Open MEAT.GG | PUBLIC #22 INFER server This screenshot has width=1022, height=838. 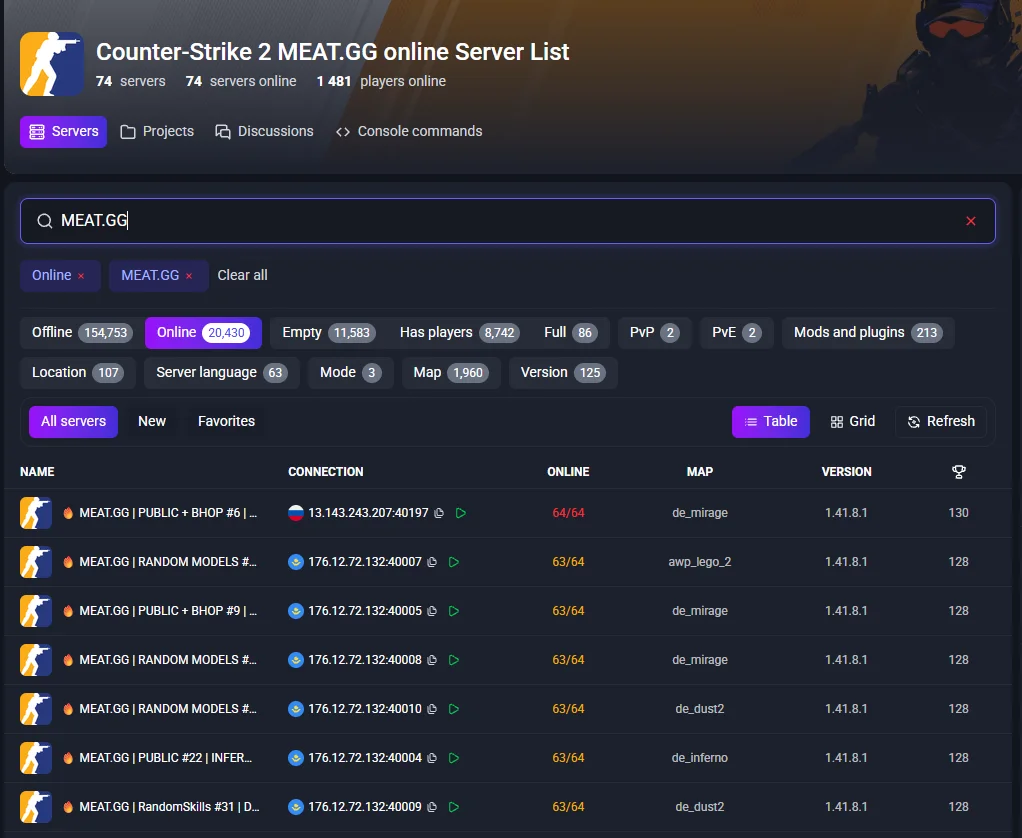tap(166, 758)
